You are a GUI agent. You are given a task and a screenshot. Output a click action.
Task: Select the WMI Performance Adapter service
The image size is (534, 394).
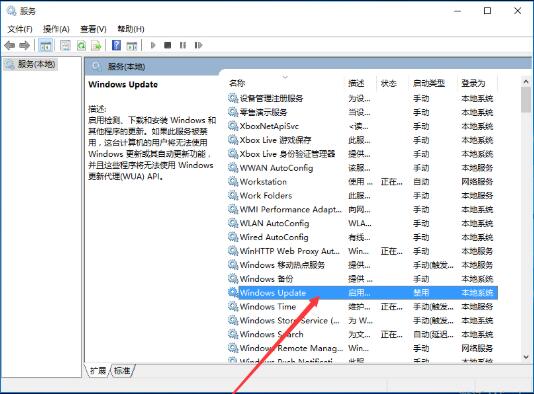(x=362, y=209)
